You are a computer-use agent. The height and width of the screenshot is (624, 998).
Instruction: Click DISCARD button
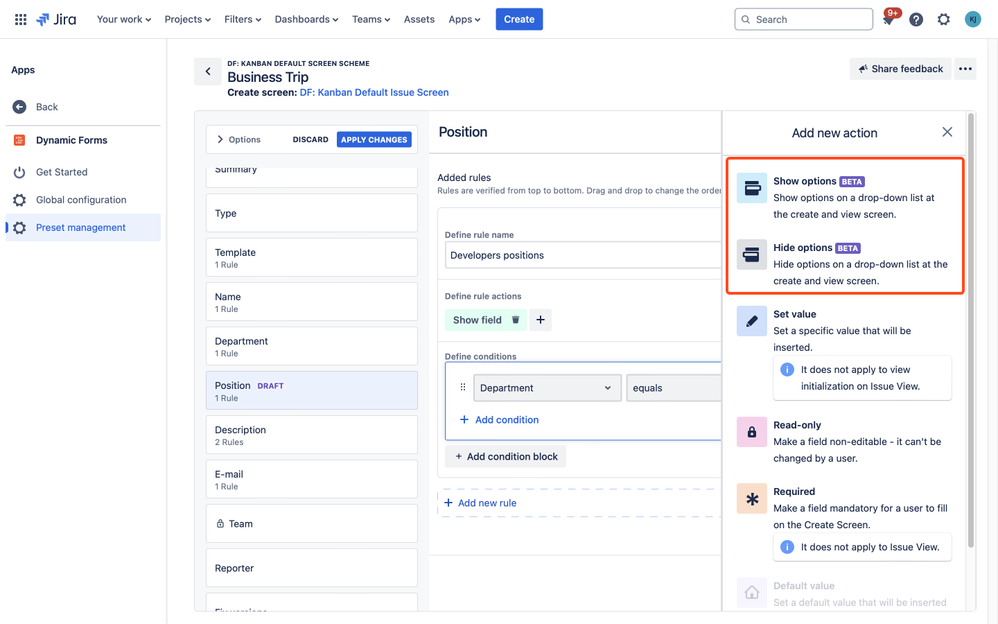311,139
